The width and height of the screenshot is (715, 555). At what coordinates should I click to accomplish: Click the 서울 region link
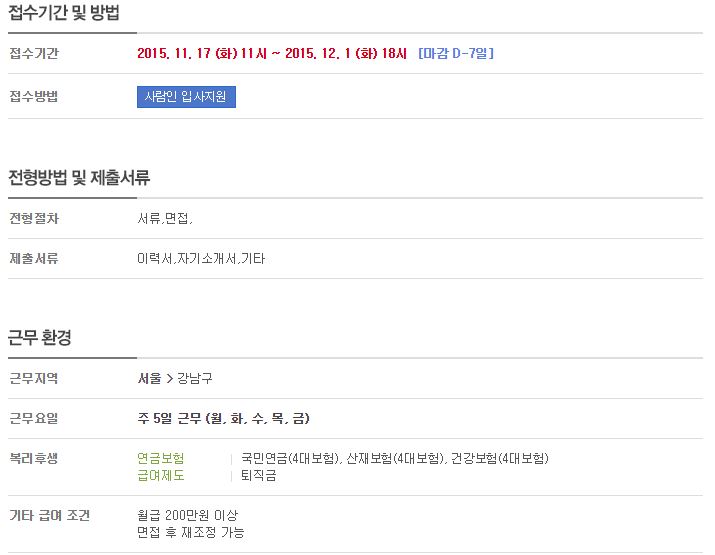tap(150, 378)
